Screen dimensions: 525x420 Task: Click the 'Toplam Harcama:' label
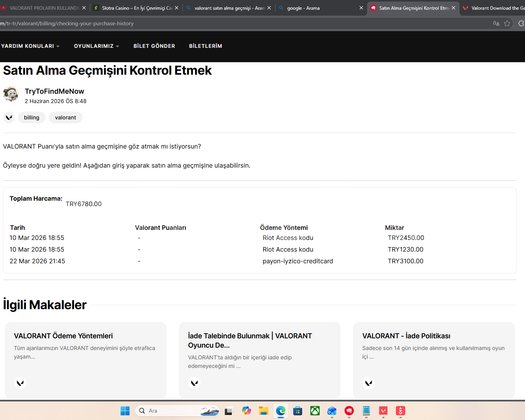[x=36, y=198]
